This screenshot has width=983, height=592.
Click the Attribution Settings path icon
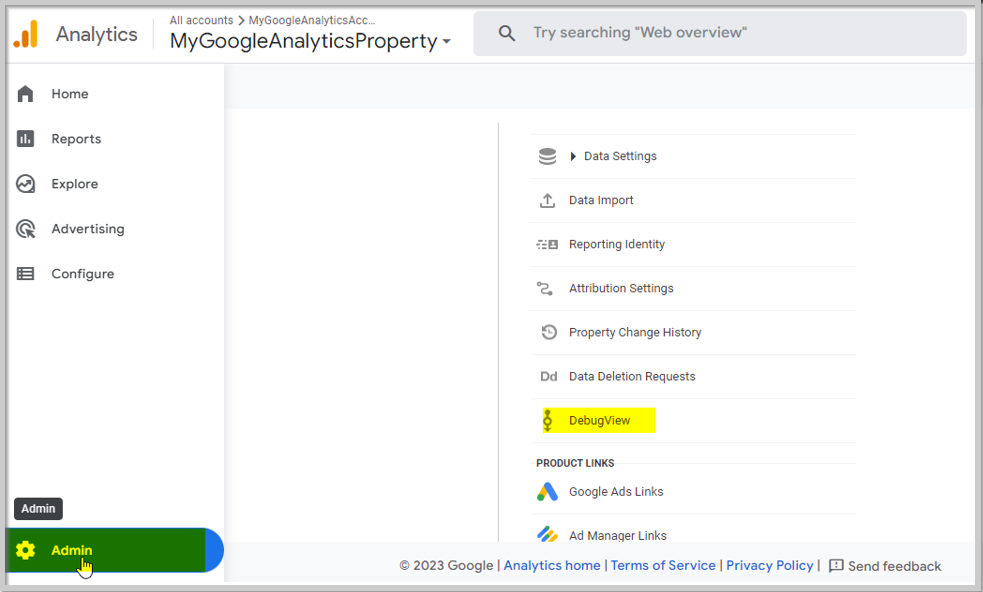point(545,288)
